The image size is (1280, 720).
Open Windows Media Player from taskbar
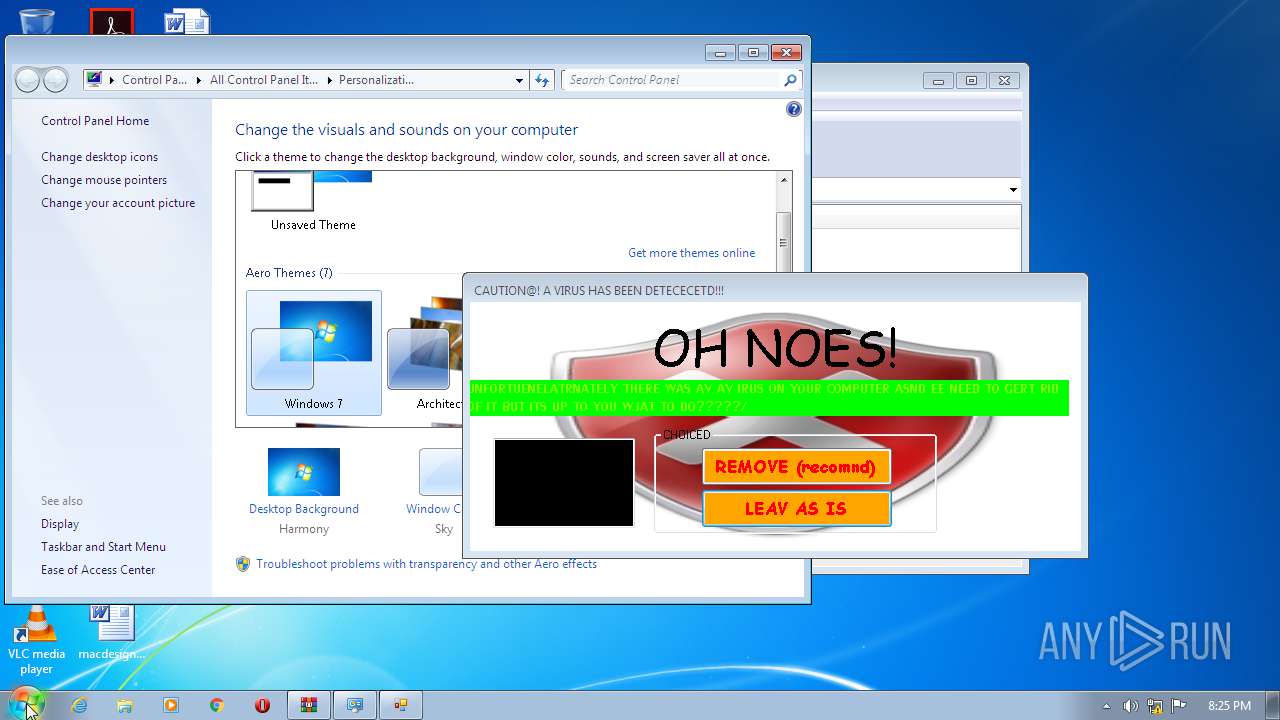coord(171,705)
